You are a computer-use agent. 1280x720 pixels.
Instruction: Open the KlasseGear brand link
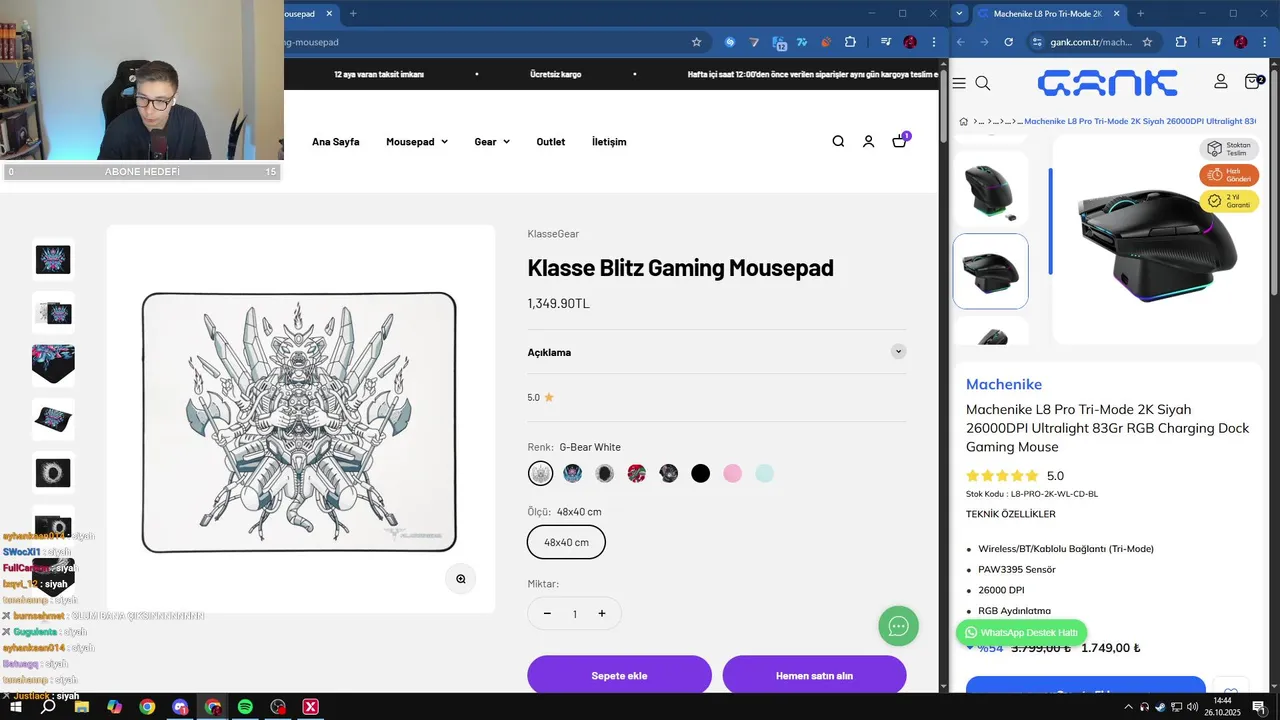pos(553,234)
